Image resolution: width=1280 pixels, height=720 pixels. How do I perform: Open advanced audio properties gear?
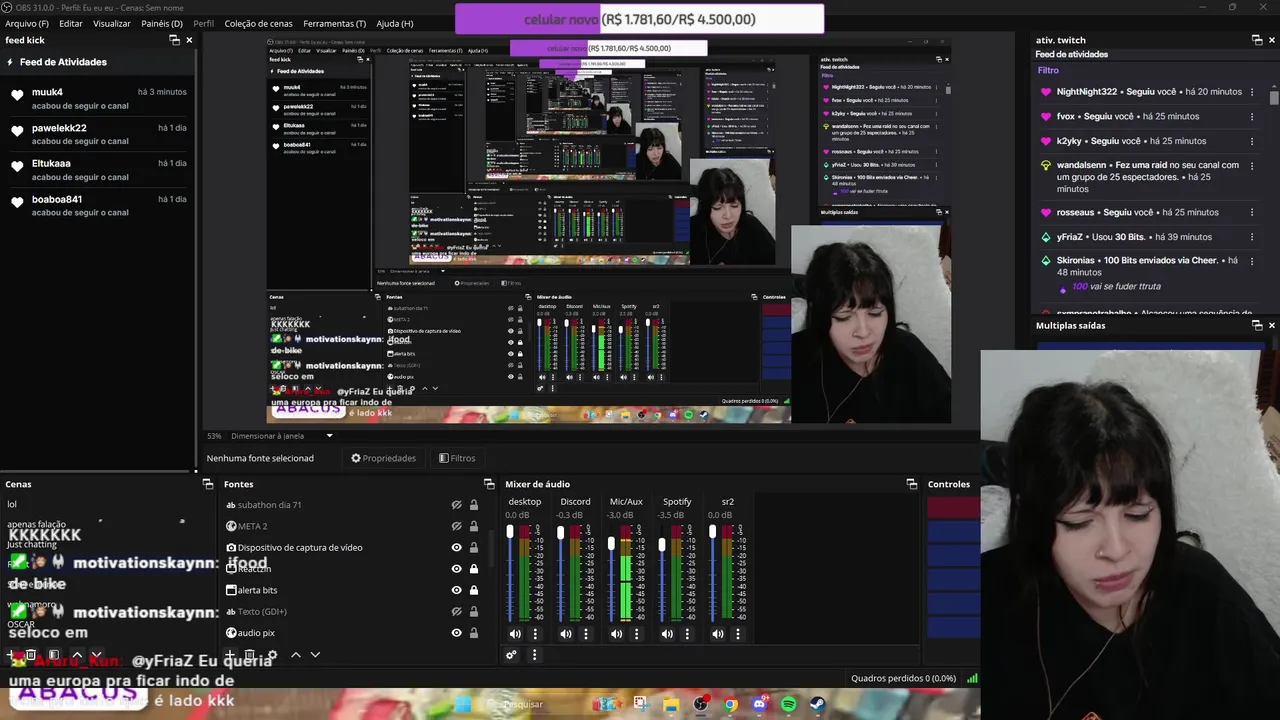click(511, 655)
